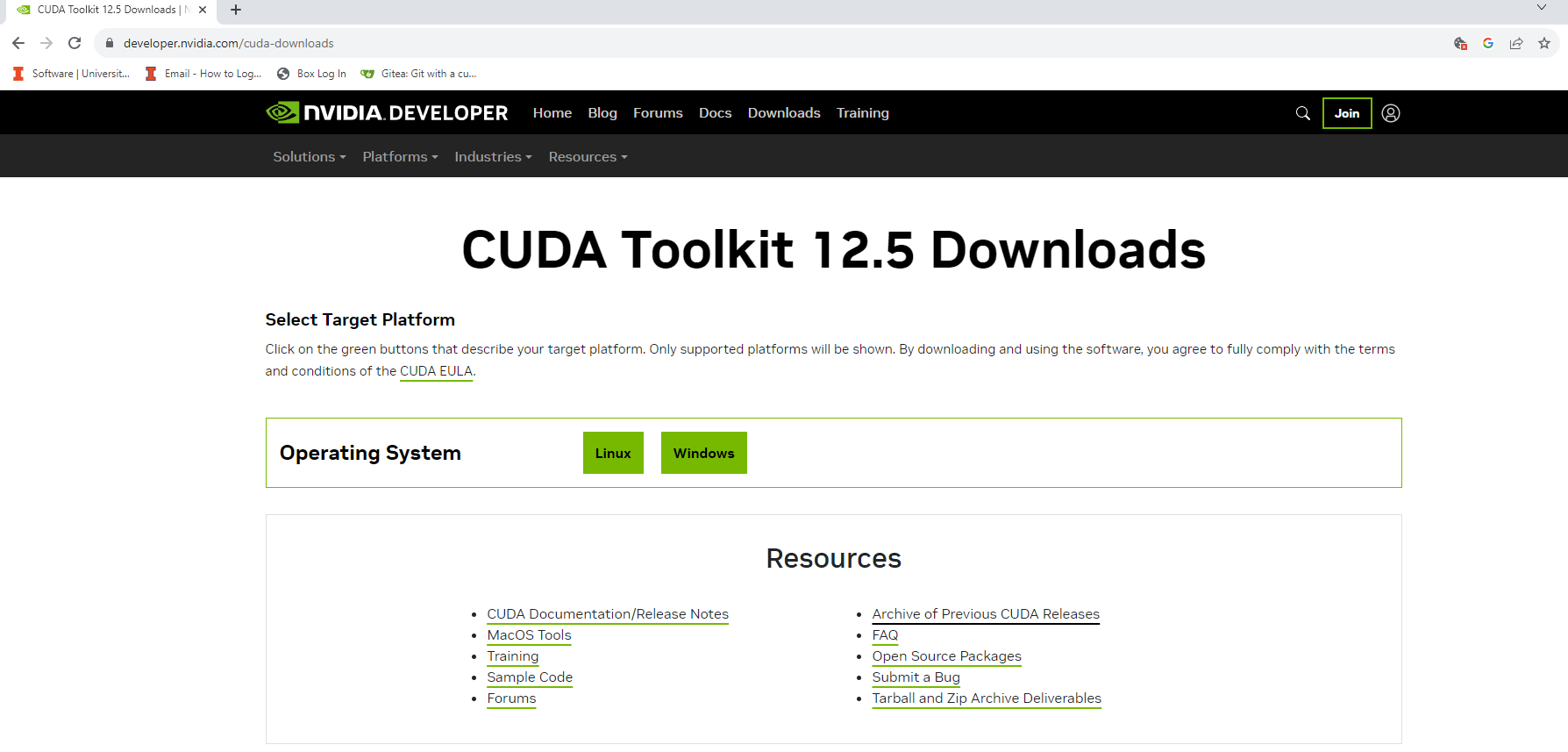
Task: Open the CUDA EULA link
Action: coord(436,371)
